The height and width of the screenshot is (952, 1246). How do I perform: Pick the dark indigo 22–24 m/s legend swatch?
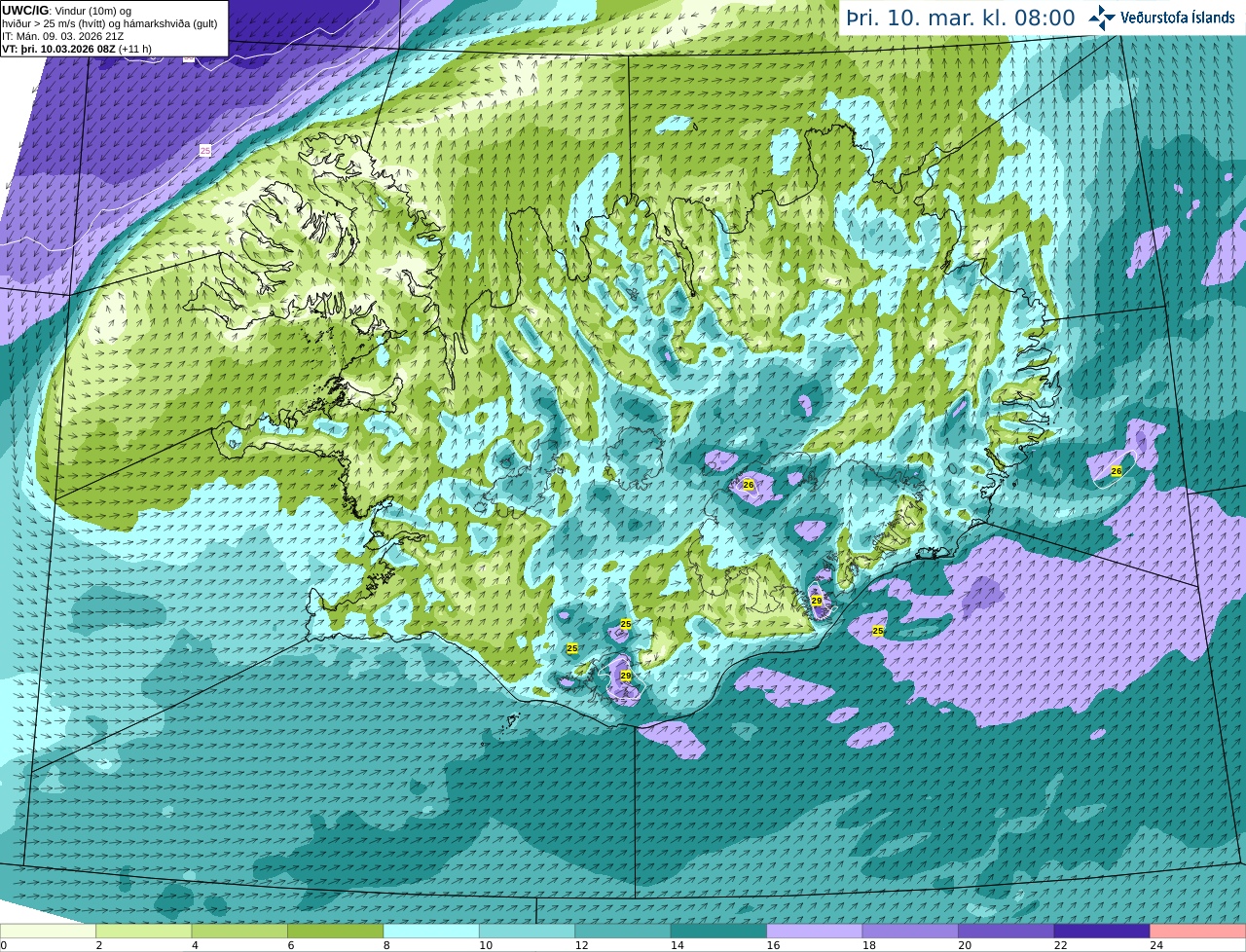[x=1102, y=931]
